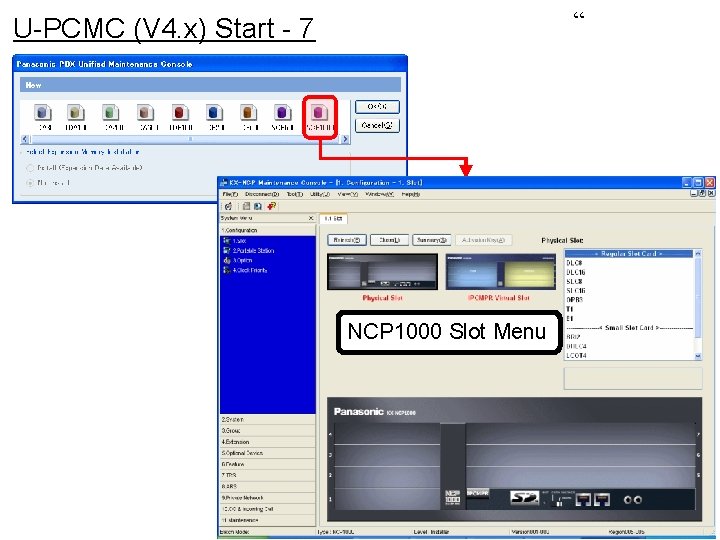
Task: Click the model list horizontal scrollbar track
Action: pyautogui.click(x=185, y=139)
